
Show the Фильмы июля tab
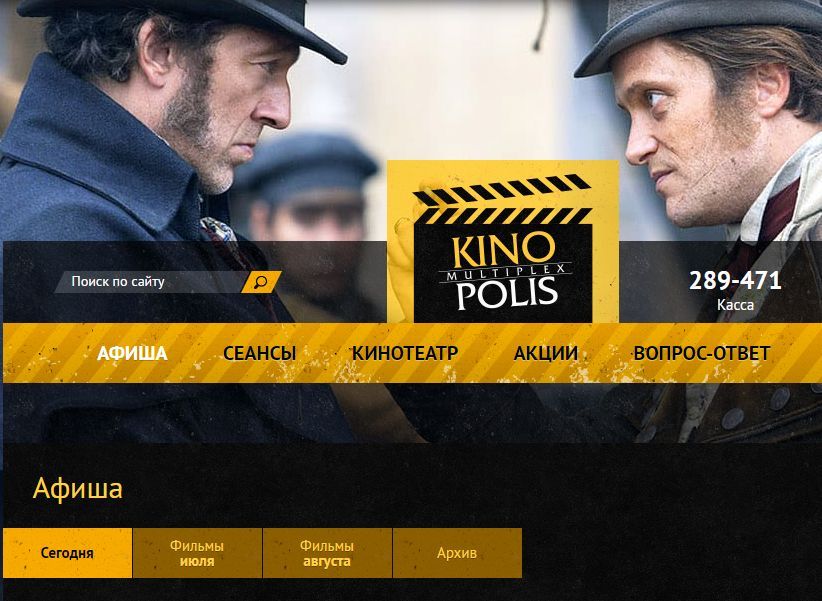(197, 553)
